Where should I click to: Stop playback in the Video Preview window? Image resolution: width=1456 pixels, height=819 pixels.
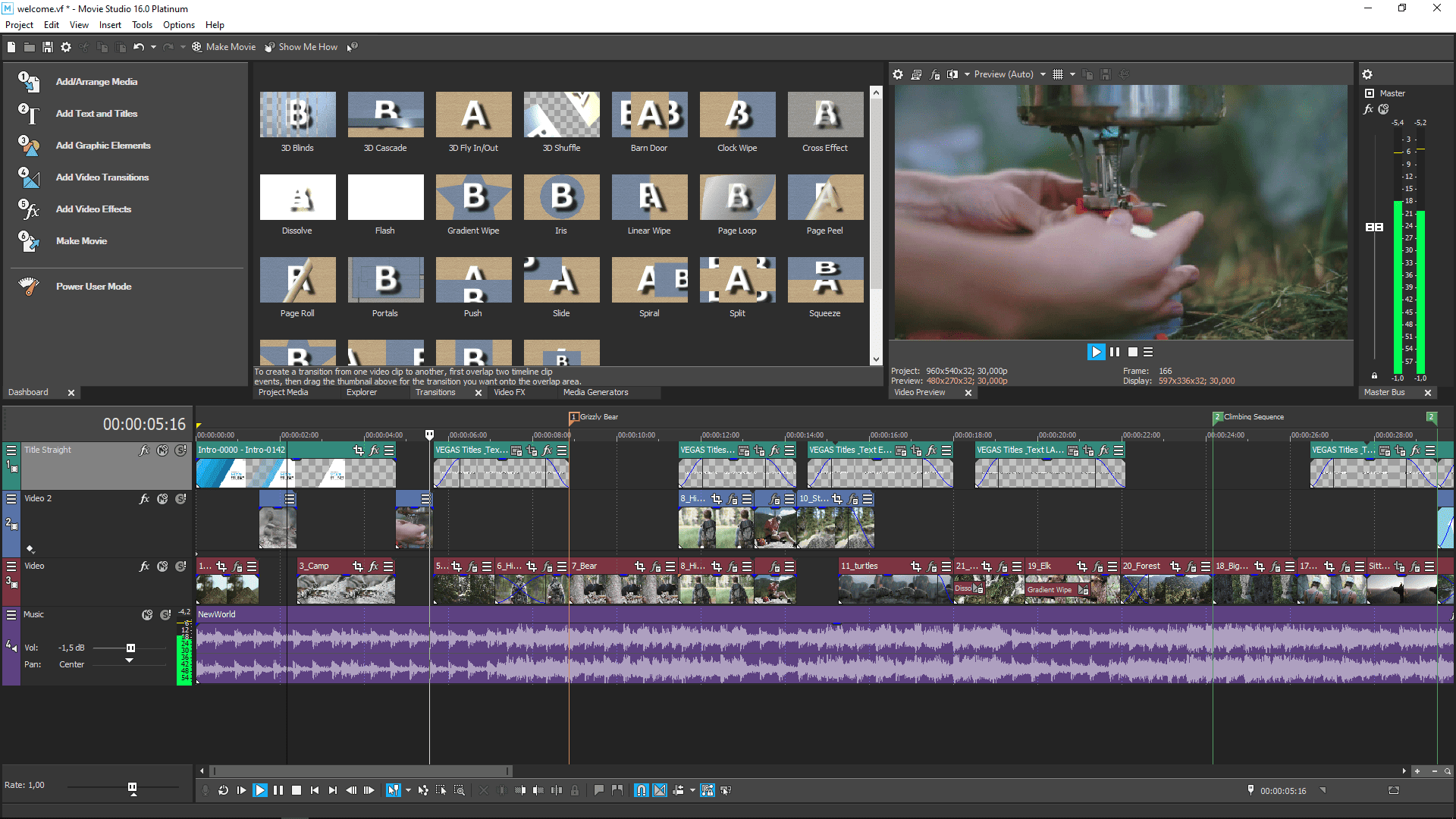[1133, 352]
